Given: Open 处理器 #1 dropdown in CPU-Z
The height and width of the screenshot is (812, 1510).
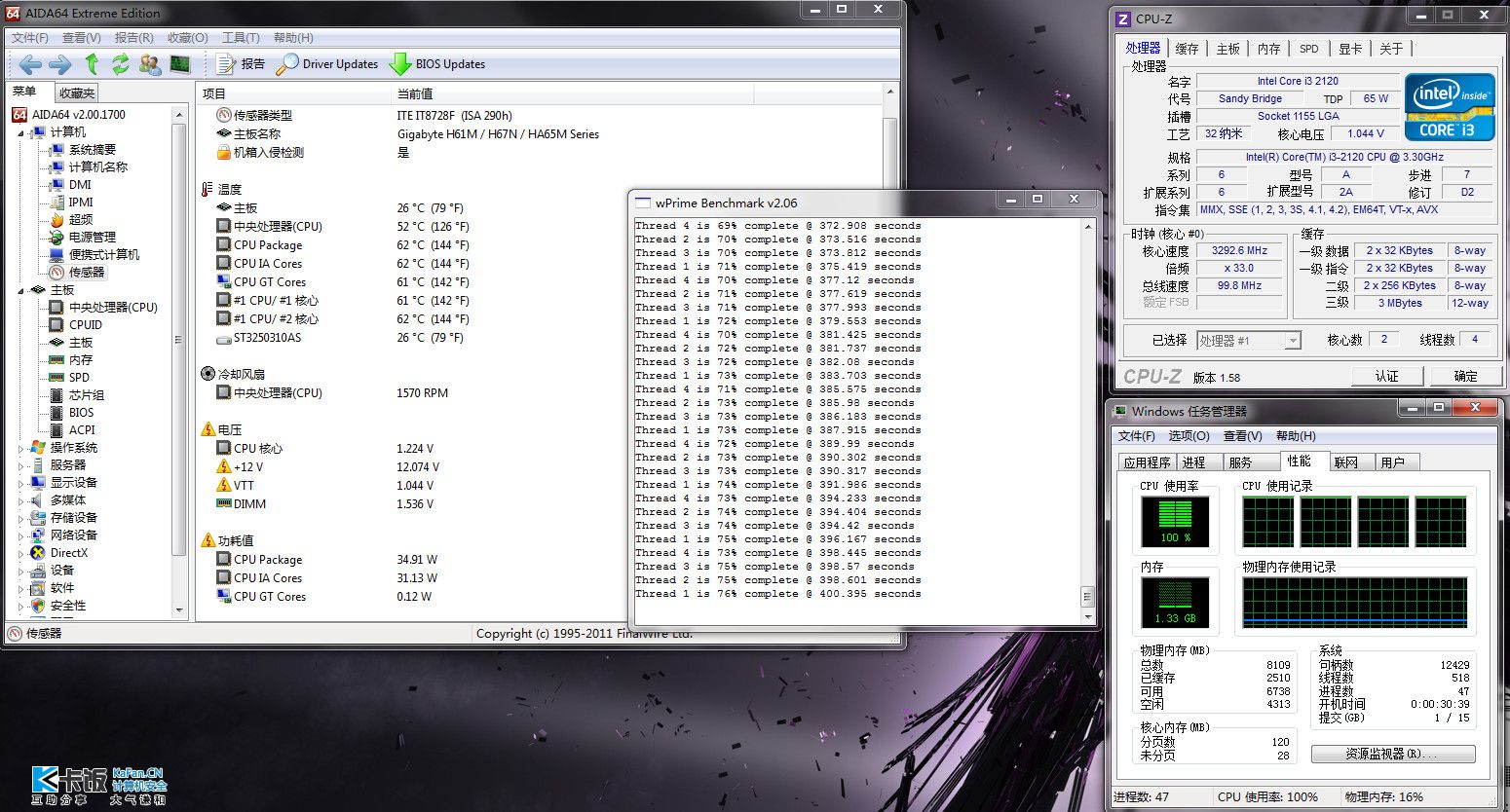Looking at the screenshot, I should pos(1249,341).
